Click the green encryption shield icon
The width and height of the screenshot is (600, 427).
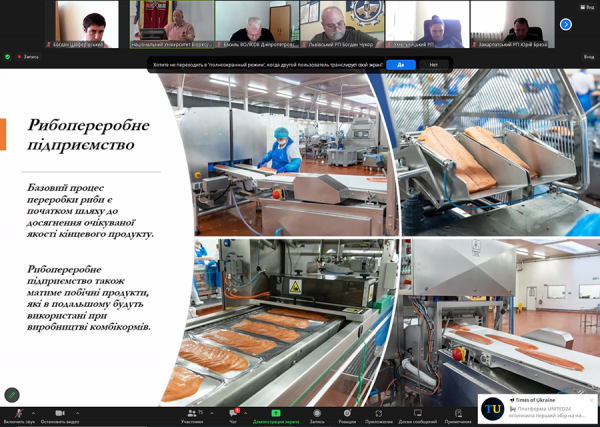click(7, 57)
